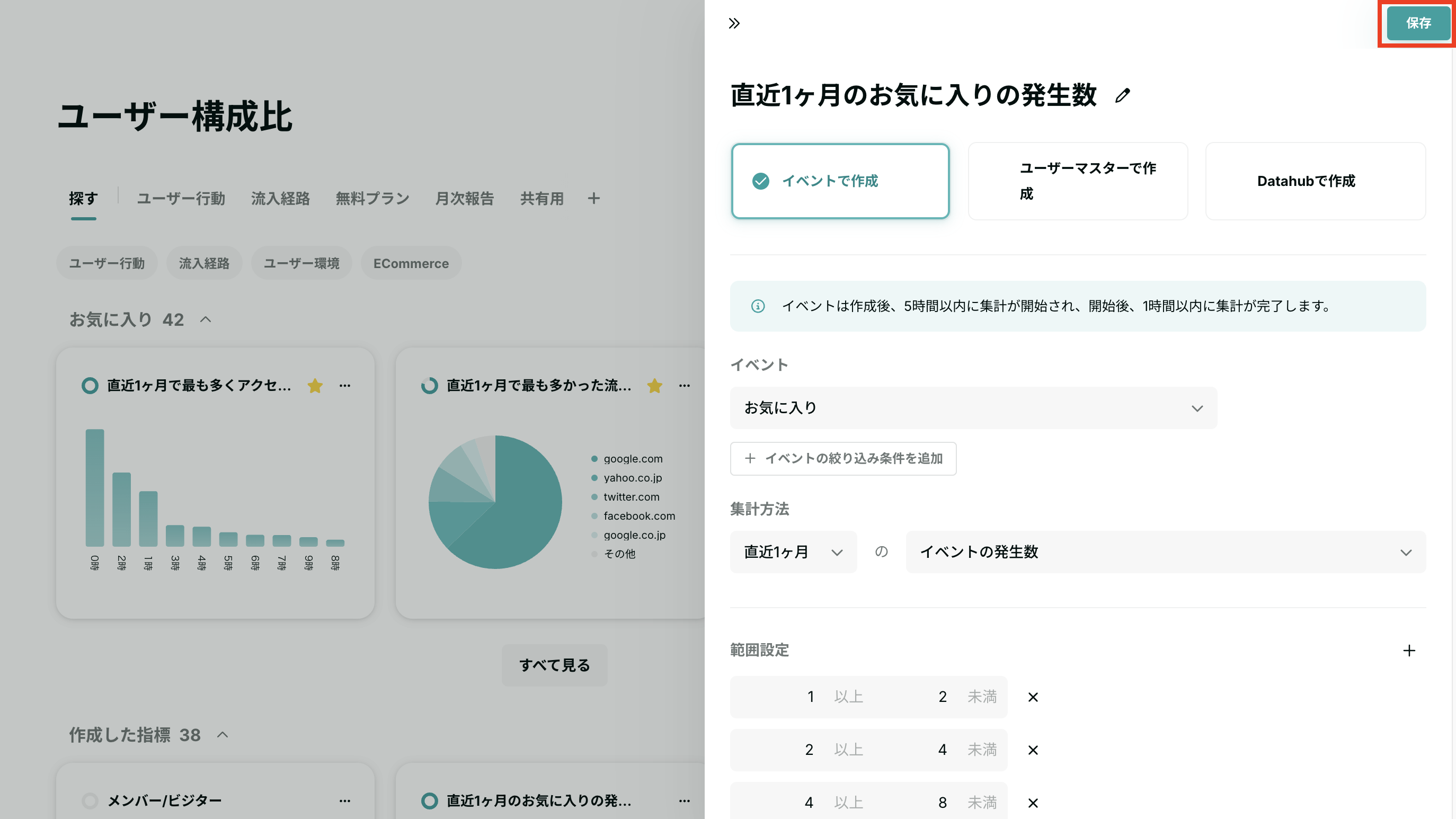Image resolution: width=1456 pixels, height=819 pixels.
Task: Remove the 2以上 4未満 range row
Action: (1033, 750)
